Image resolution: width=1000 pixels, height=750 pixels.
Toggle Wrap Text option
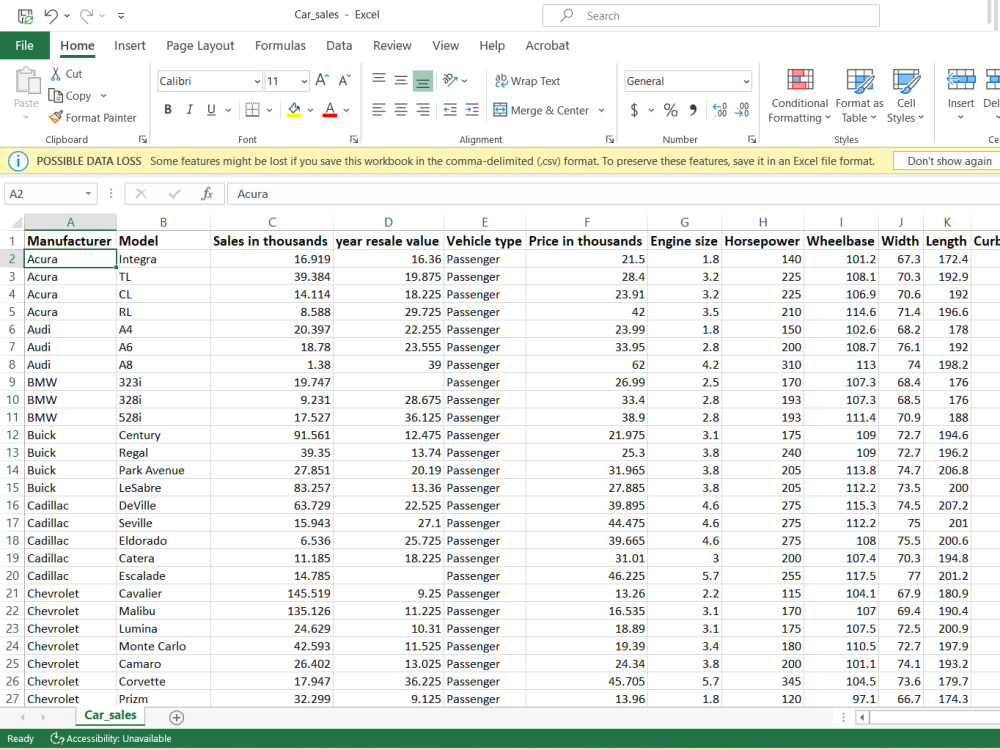pos(527,81)
